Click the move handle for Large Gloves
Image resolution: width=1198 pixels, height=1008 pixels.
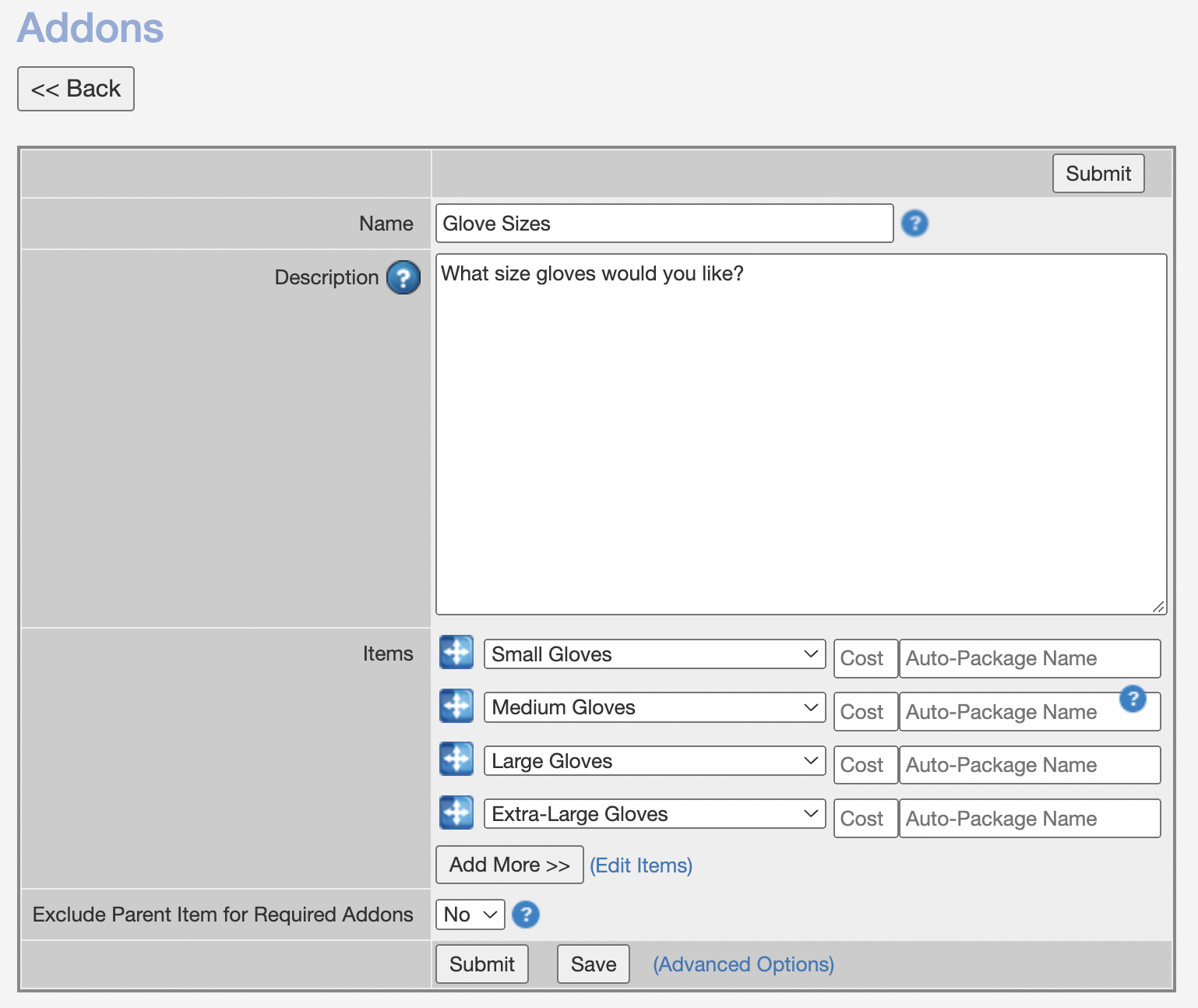click(x=456, y=759)
